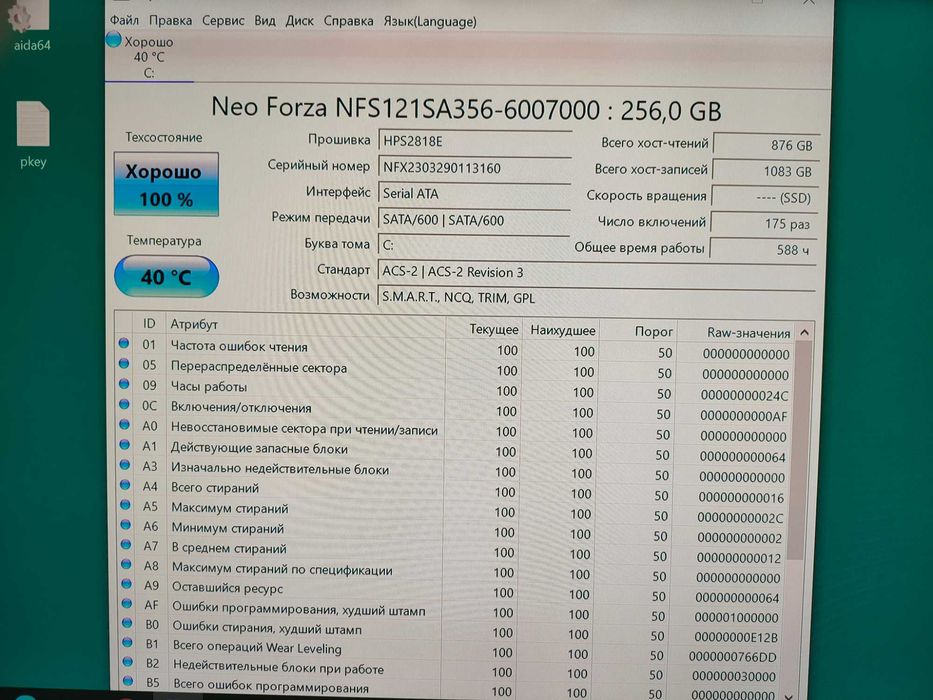
Task: Click status orb for attribute B0 row
Action: 127,623
